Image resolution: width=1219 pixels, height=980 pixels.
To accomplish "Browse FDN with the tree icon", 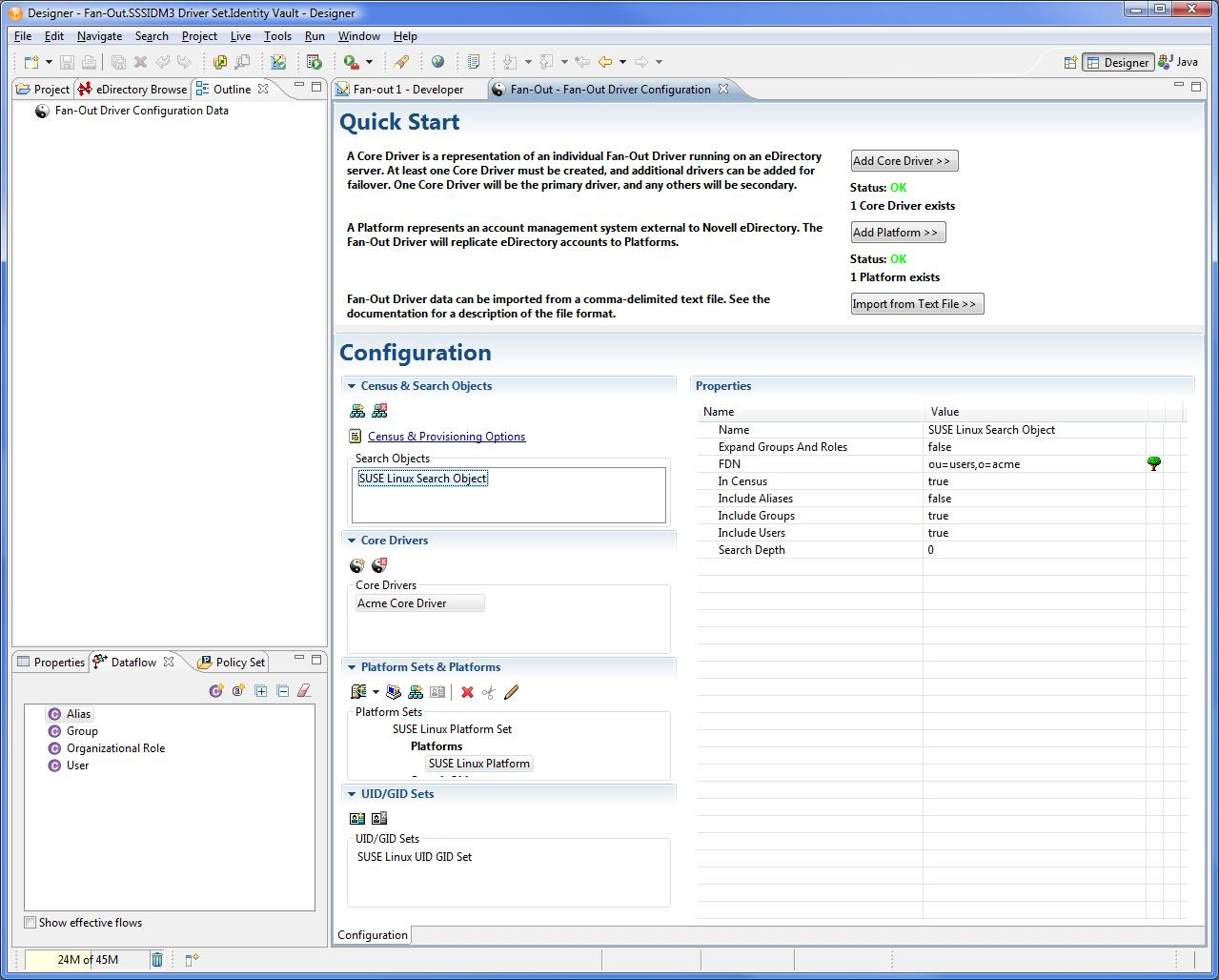I will tap(1154, 464).
